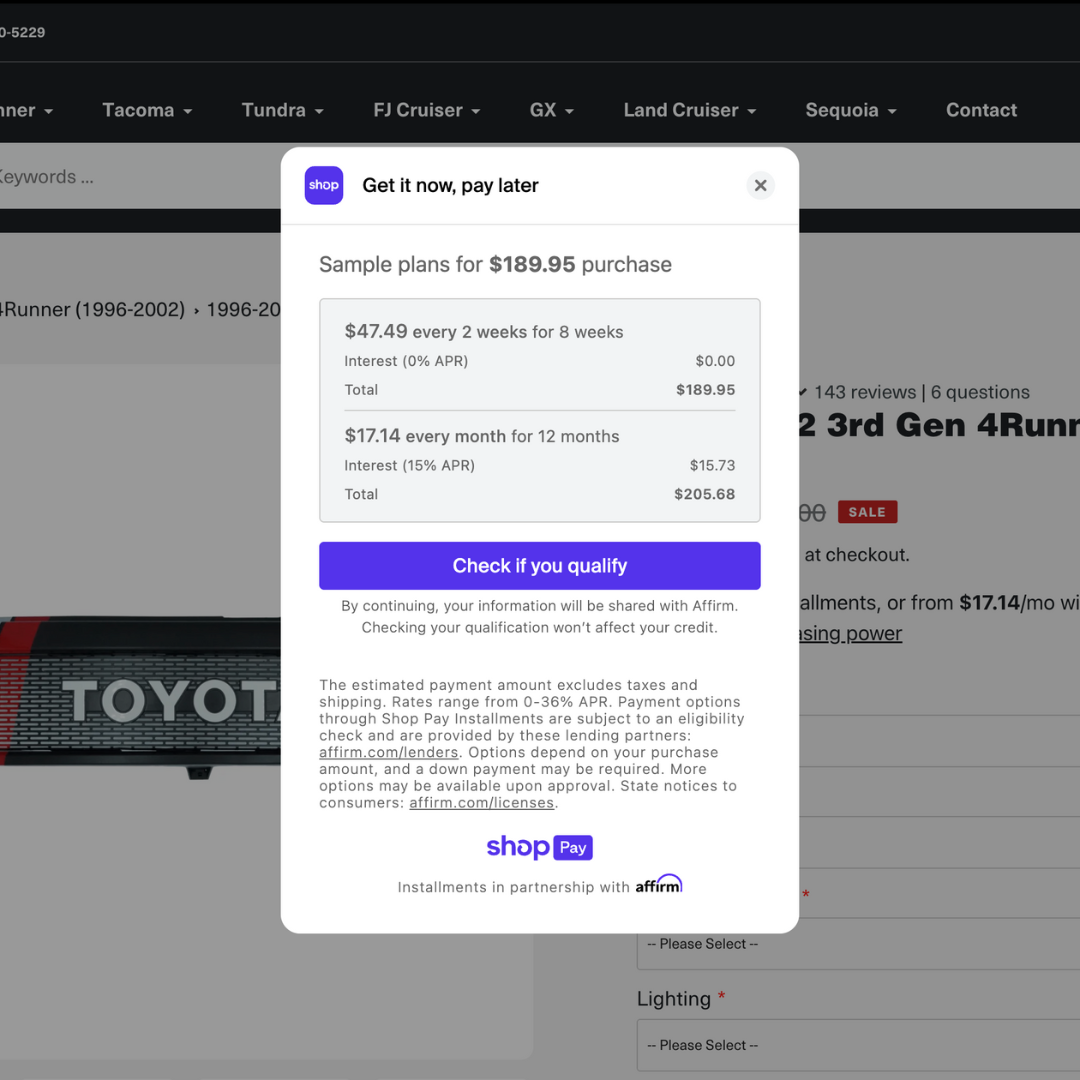The image size is (1080, 1080).
Task: Expand the FJ Cruiser dropdown caret
Action: pos(475,112)
